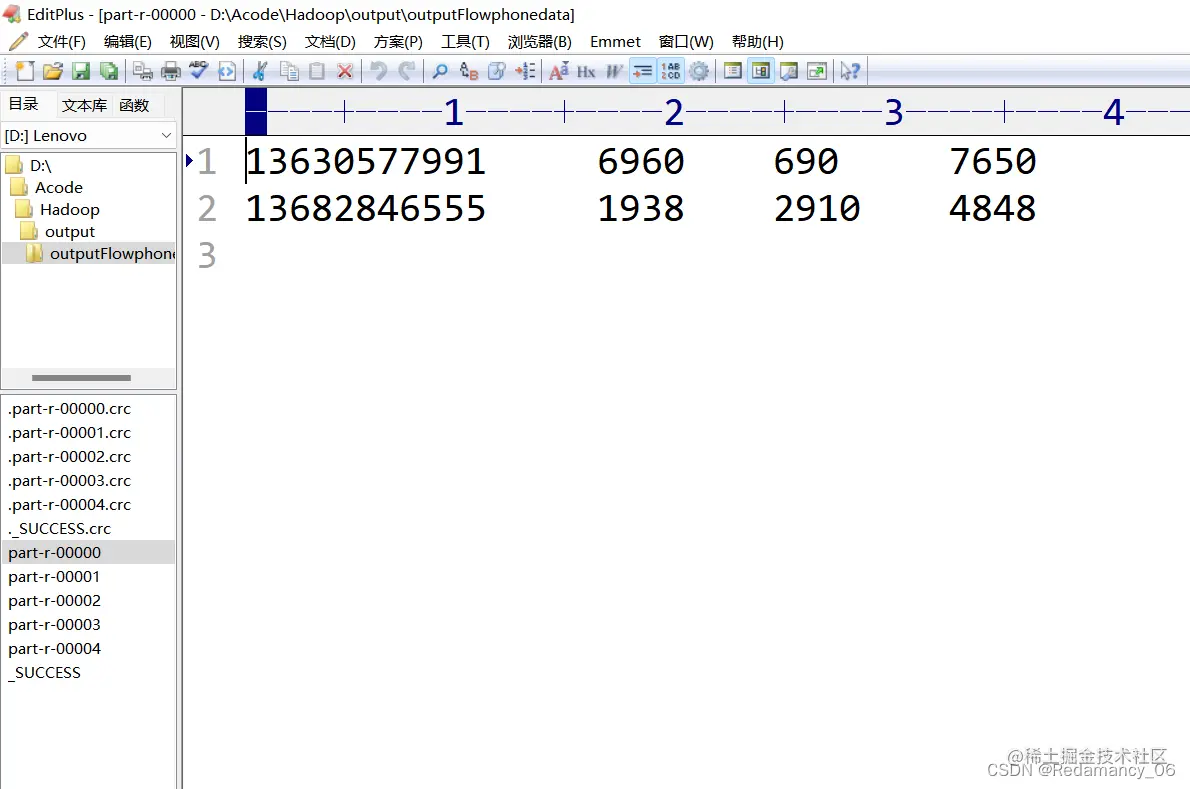Toggle the Hx hex viewer
Screen dimensions: 1190x789
(586, 71)
